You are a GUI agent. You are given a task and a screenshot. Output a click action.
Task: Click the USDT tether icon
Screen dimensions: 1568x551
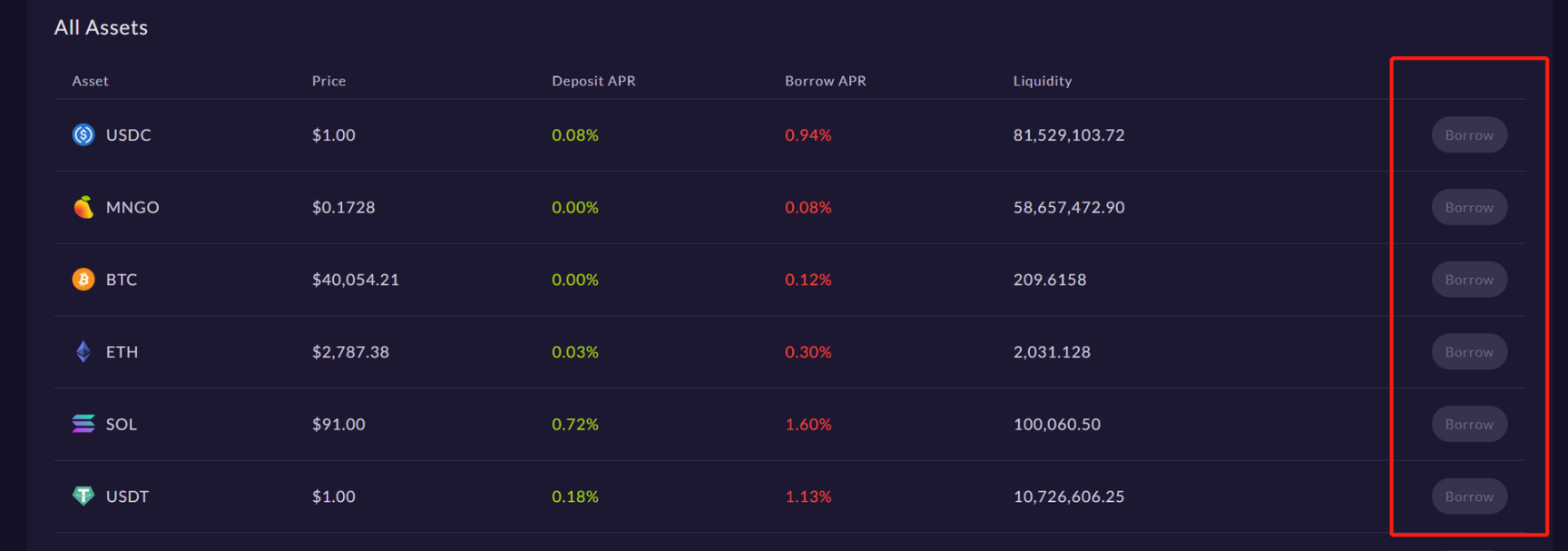click(83, 496)
